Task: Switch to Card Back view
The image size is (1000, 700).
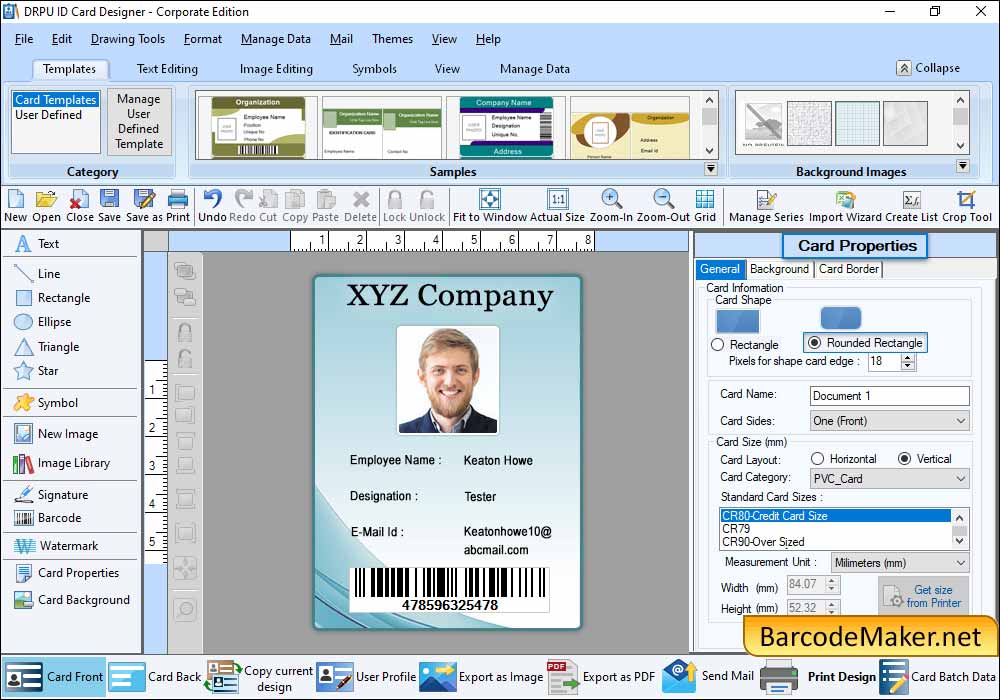Action: point(155,677)
